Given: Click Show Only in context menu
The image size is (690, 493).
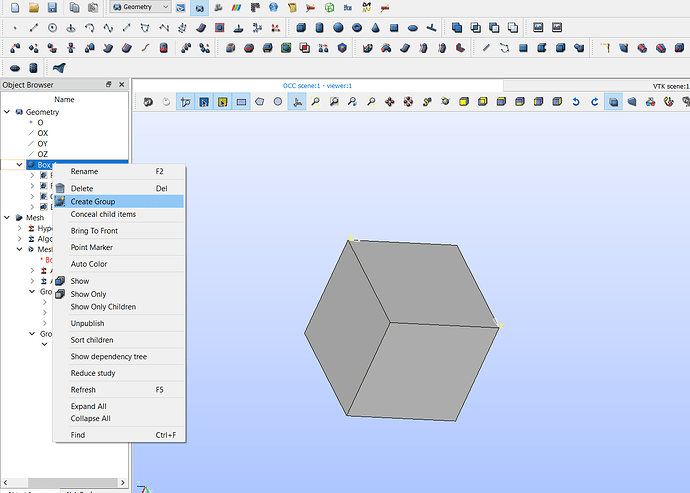Looking at the screenshot, I should pos(88,294).
